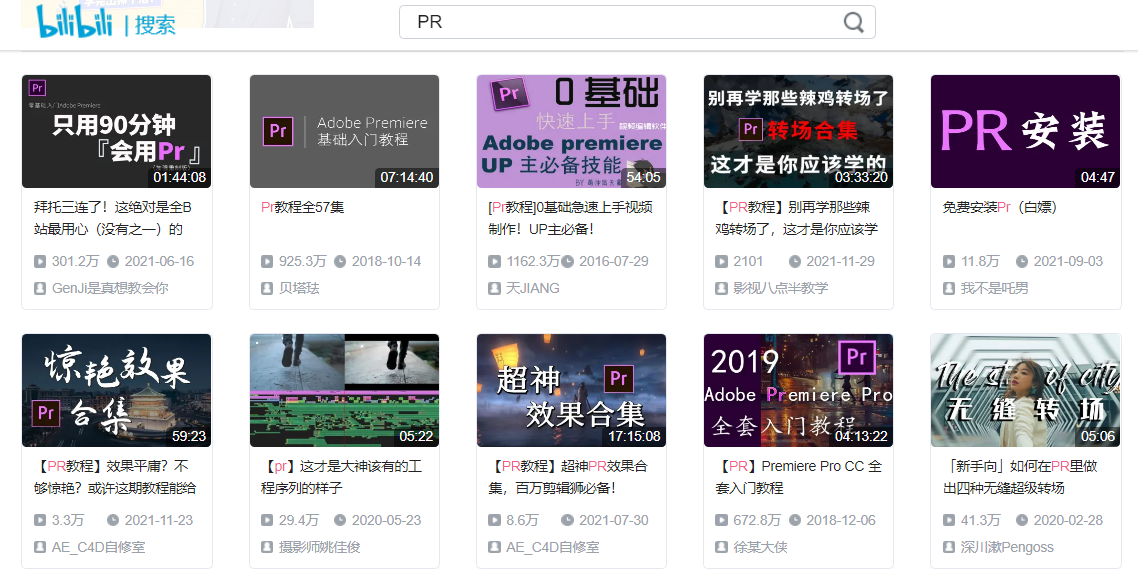Focus the search box containing PR
This screenshot has width=1138, height=576.
pos(637,22)
